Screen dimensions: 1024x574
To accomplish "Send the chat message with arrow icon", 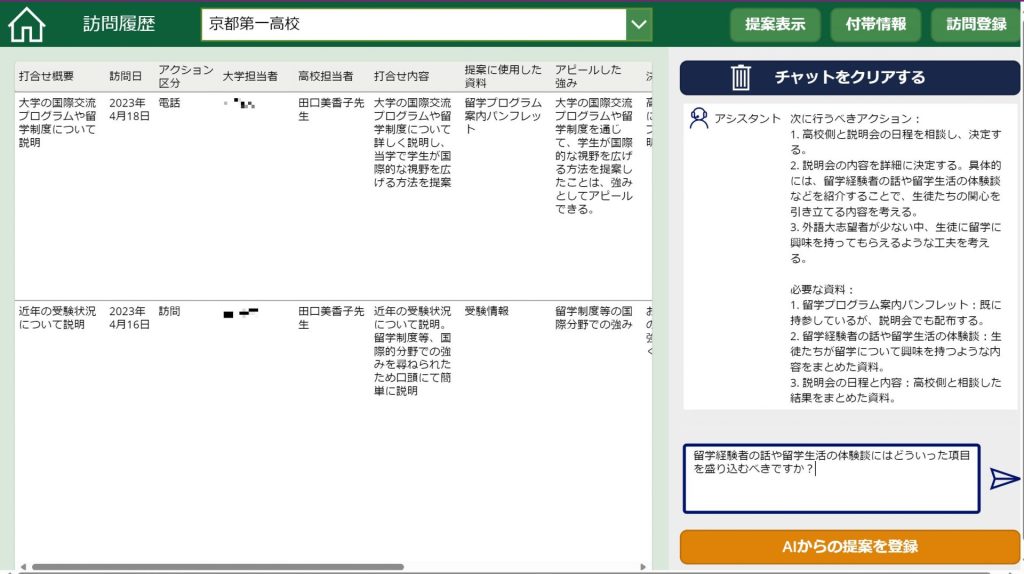I will (x=1003, y=479).
